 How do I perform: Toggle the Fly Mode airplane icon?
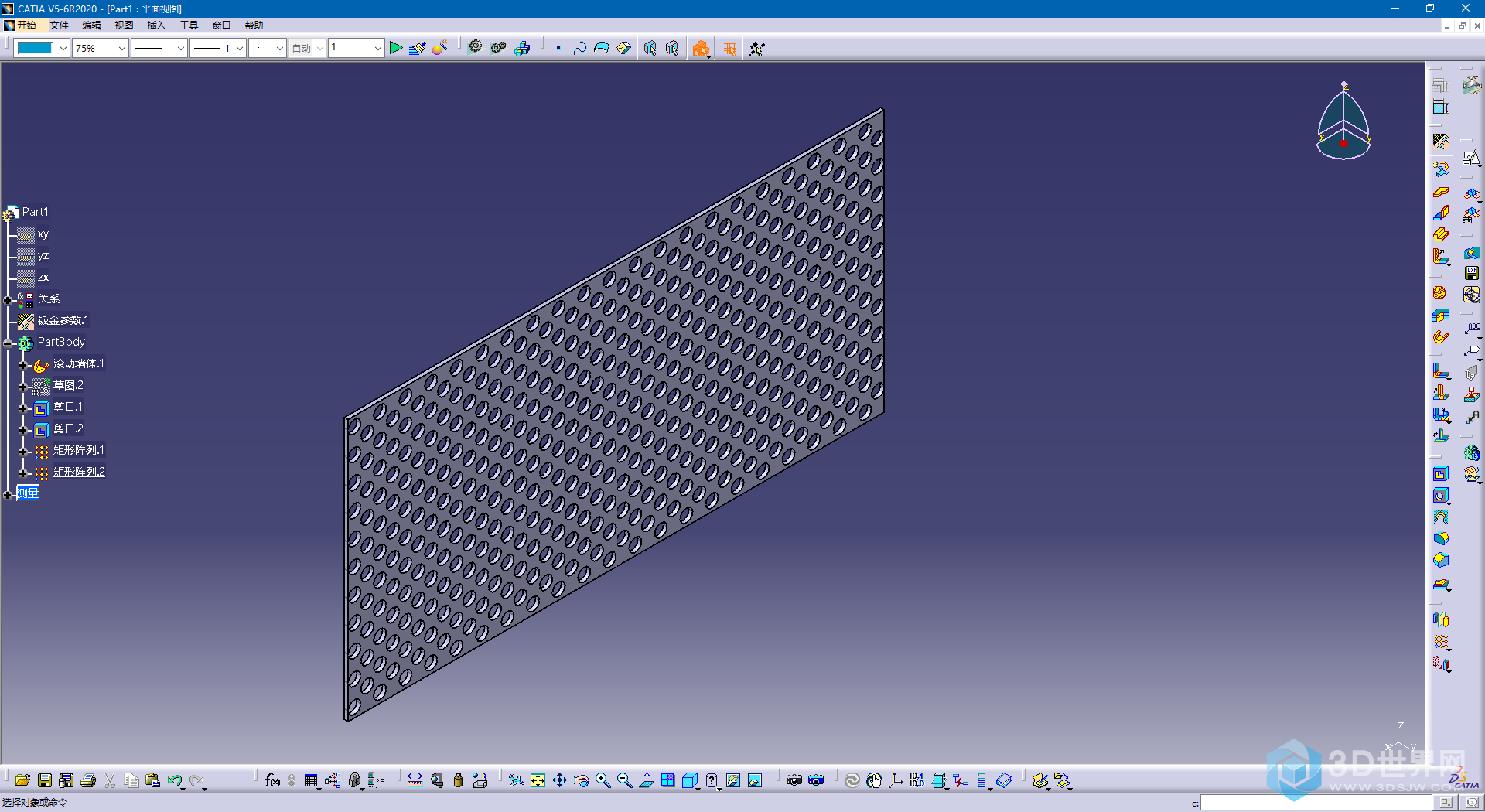point(516,780)
